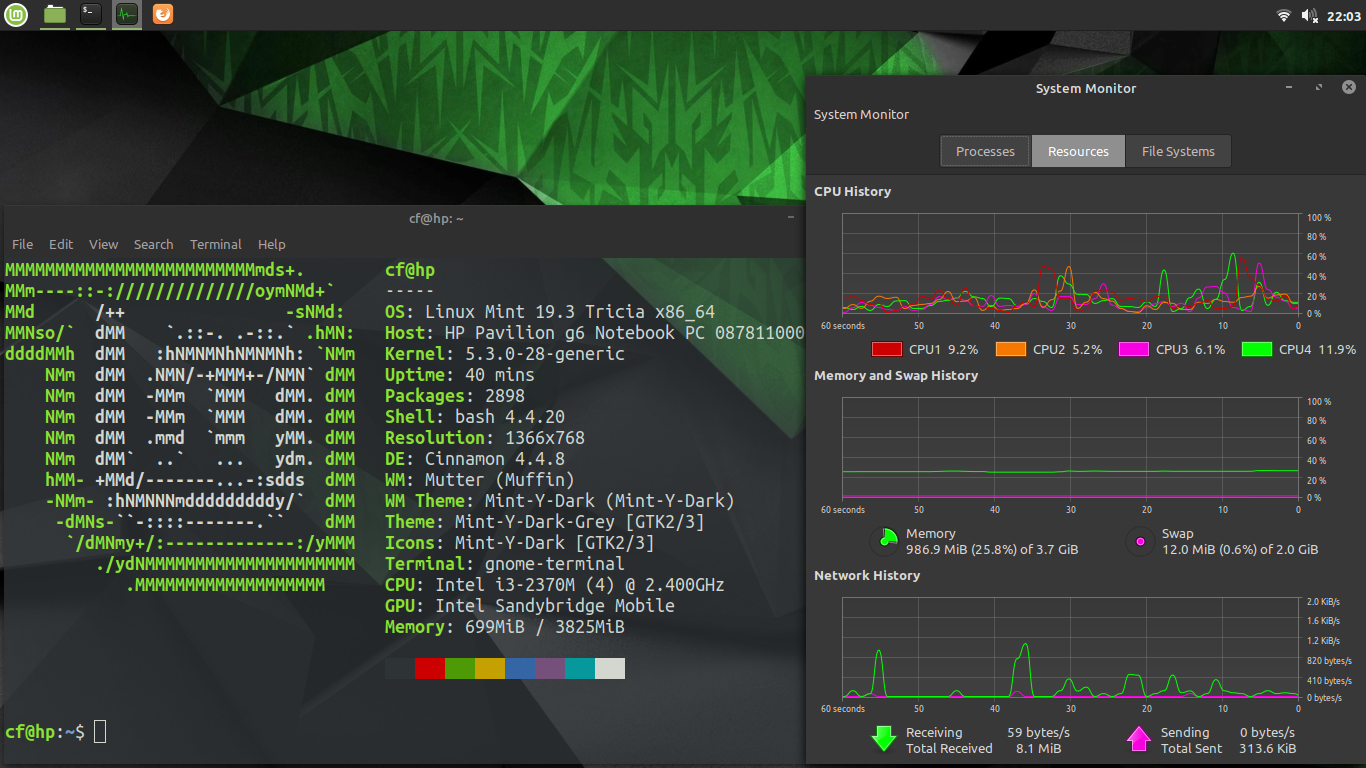Screen dimensions: 1366x768
Task: Open the Linux Mint menu
Action: 17,14
